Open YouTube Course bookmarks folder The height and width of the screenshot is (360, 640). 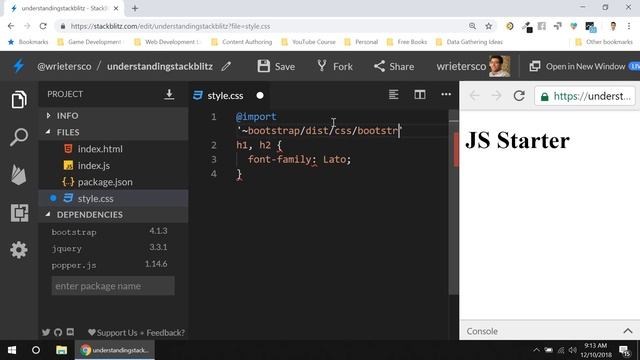pos(309,42)
